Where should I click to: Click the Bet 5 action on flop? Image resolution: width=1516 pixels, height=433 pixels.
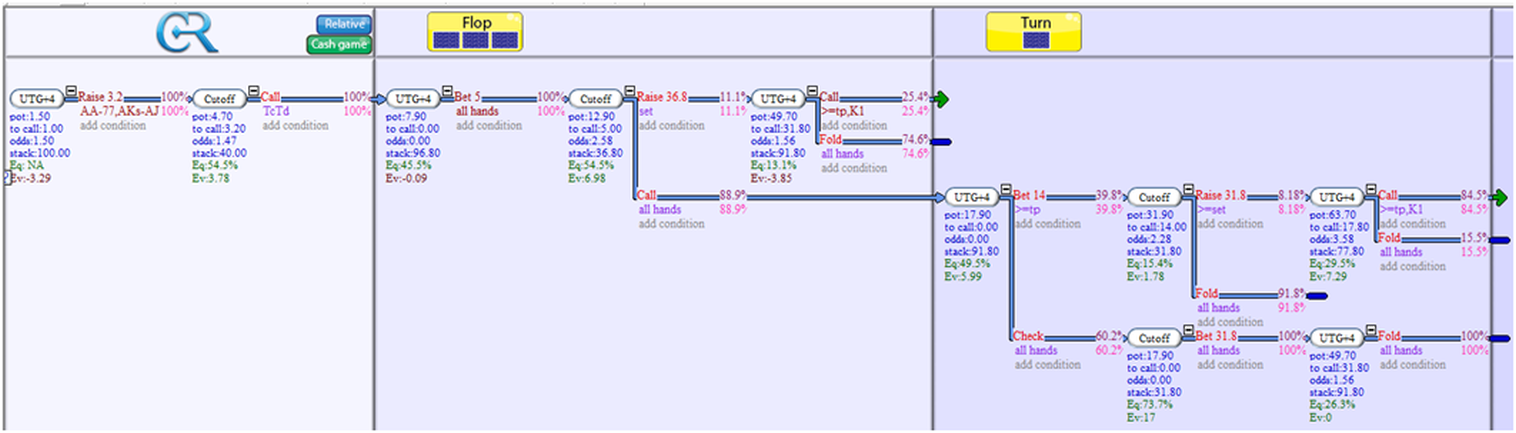[x=469, y=98]
